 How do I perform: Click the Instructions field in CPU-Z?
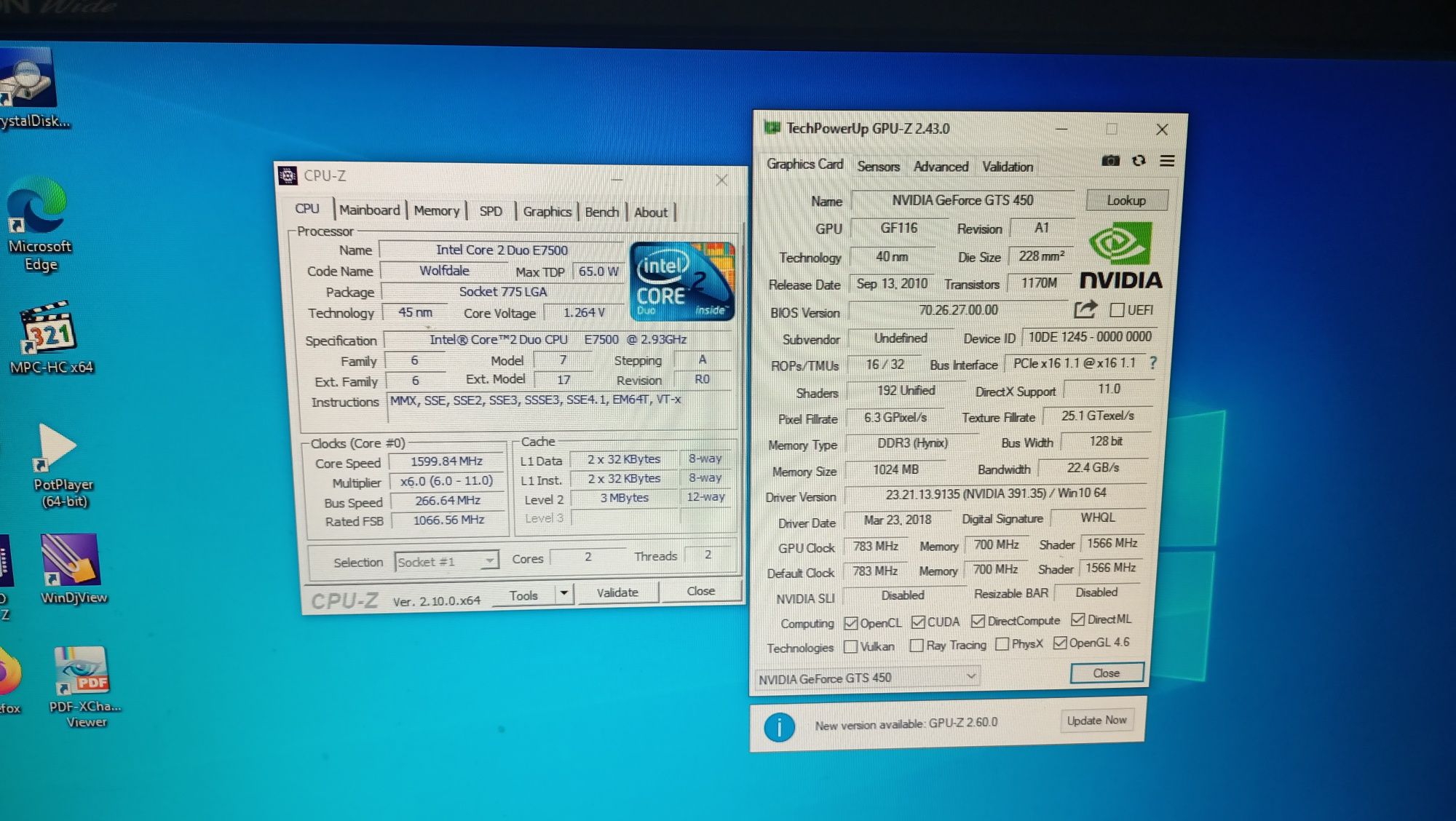point(558,407)
